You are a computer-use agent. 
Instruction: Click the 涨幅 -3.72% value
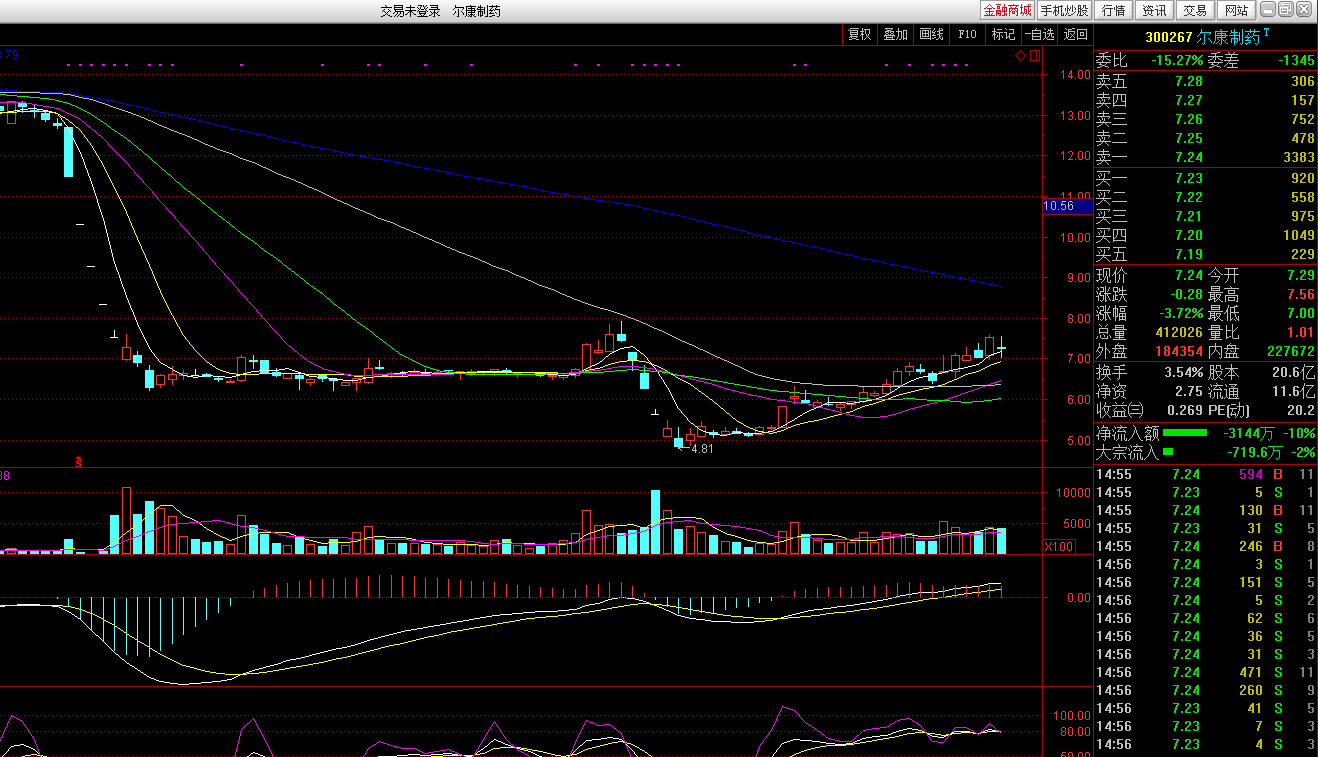tap(1181, 313)
